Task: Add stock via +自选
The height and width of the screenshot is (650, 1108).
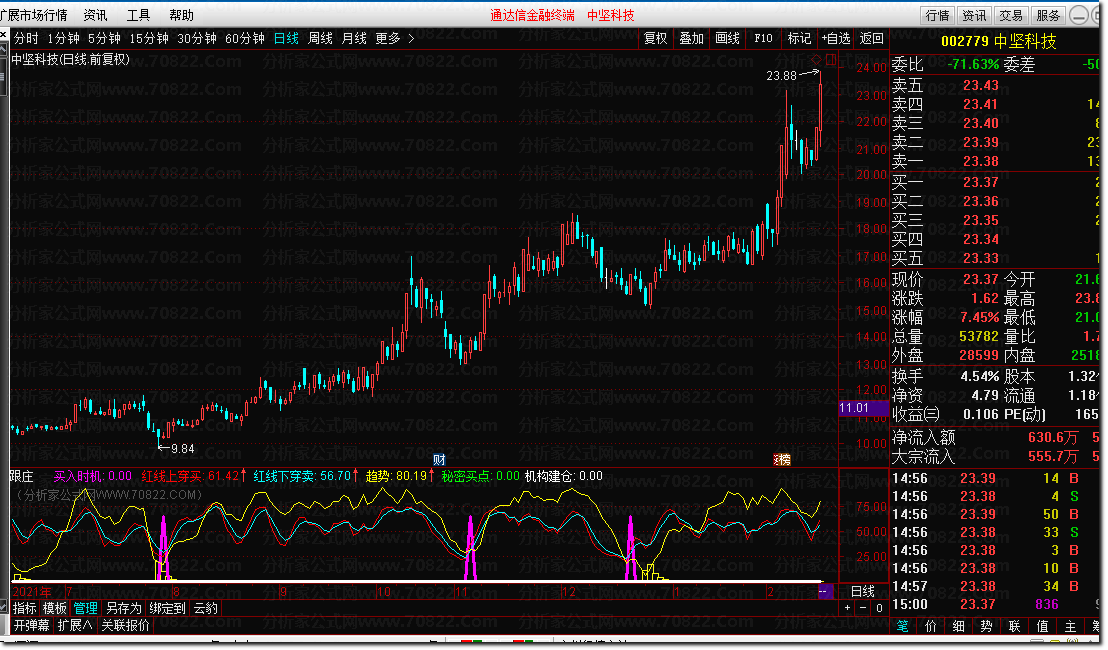Action: click(x=836, y=38)
